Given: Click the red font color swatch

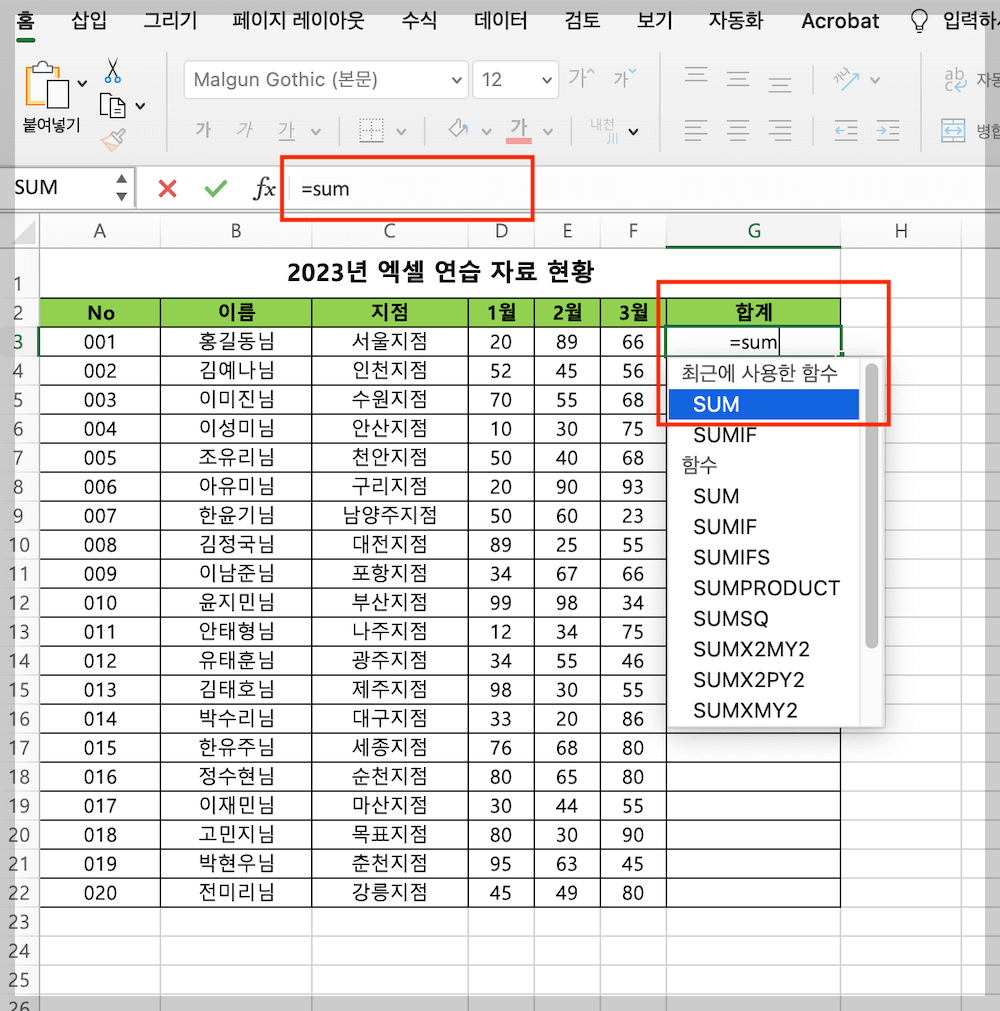Looking at the screenshot, I should (519, 140).
